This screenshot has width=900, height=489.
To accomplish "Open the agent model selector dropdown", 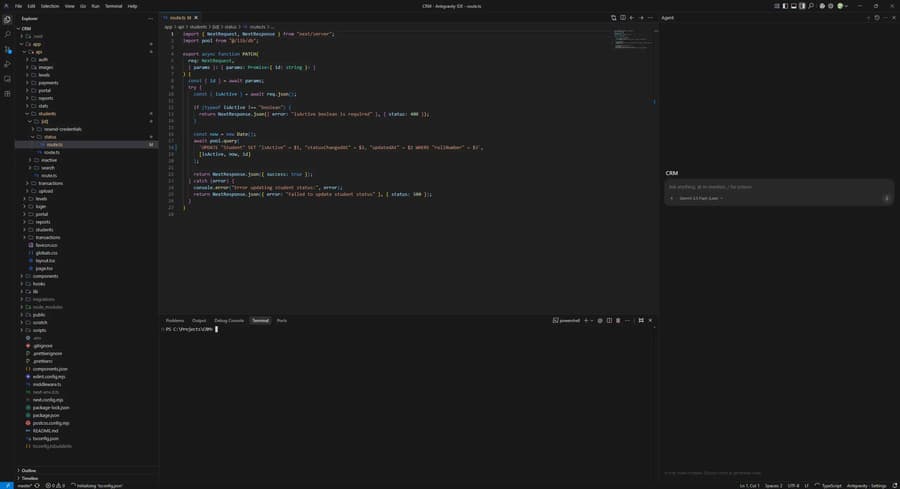I will (701, 198).
